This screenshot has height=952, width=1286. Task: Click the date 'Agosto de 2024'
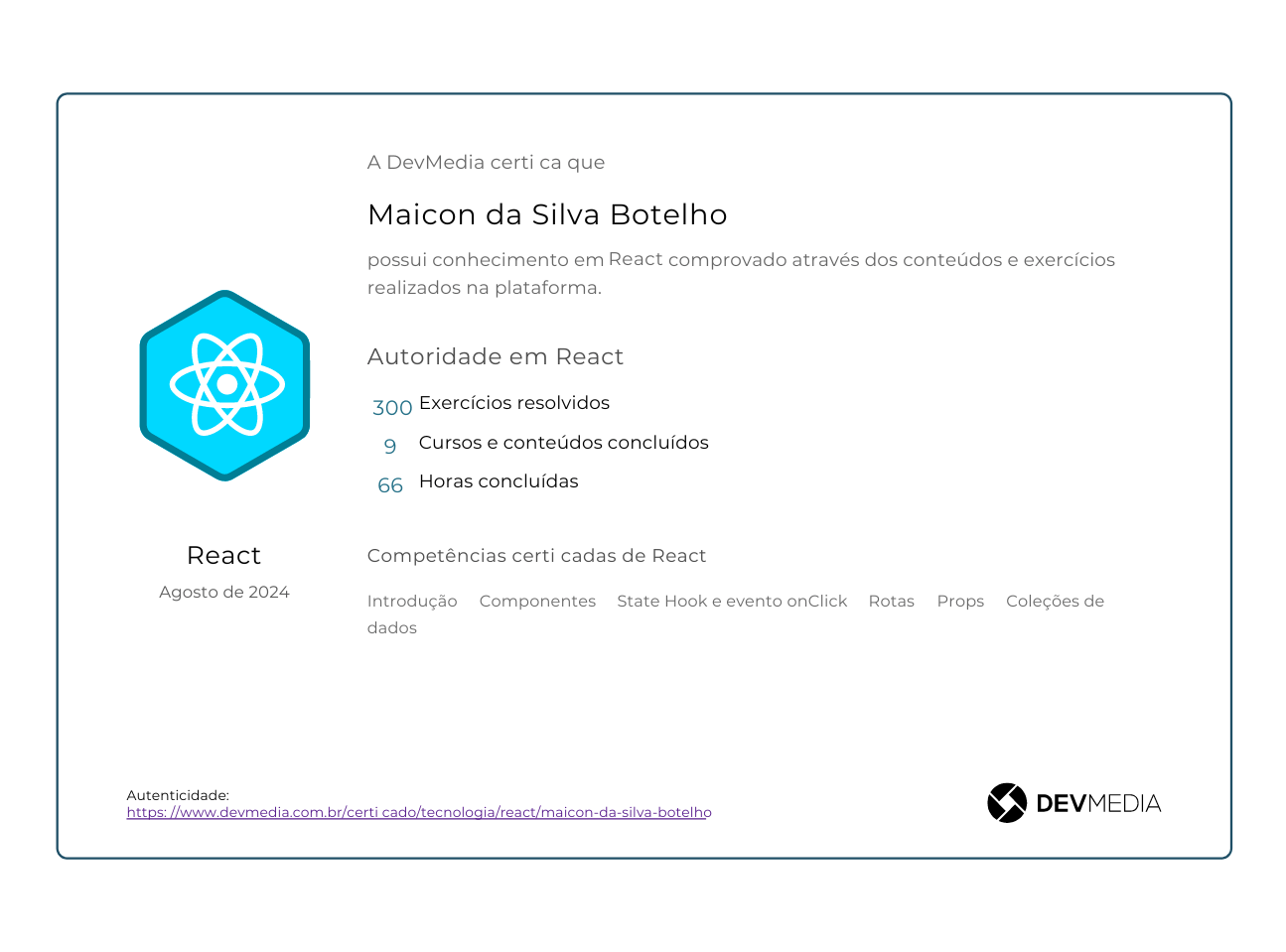(224, 592)
